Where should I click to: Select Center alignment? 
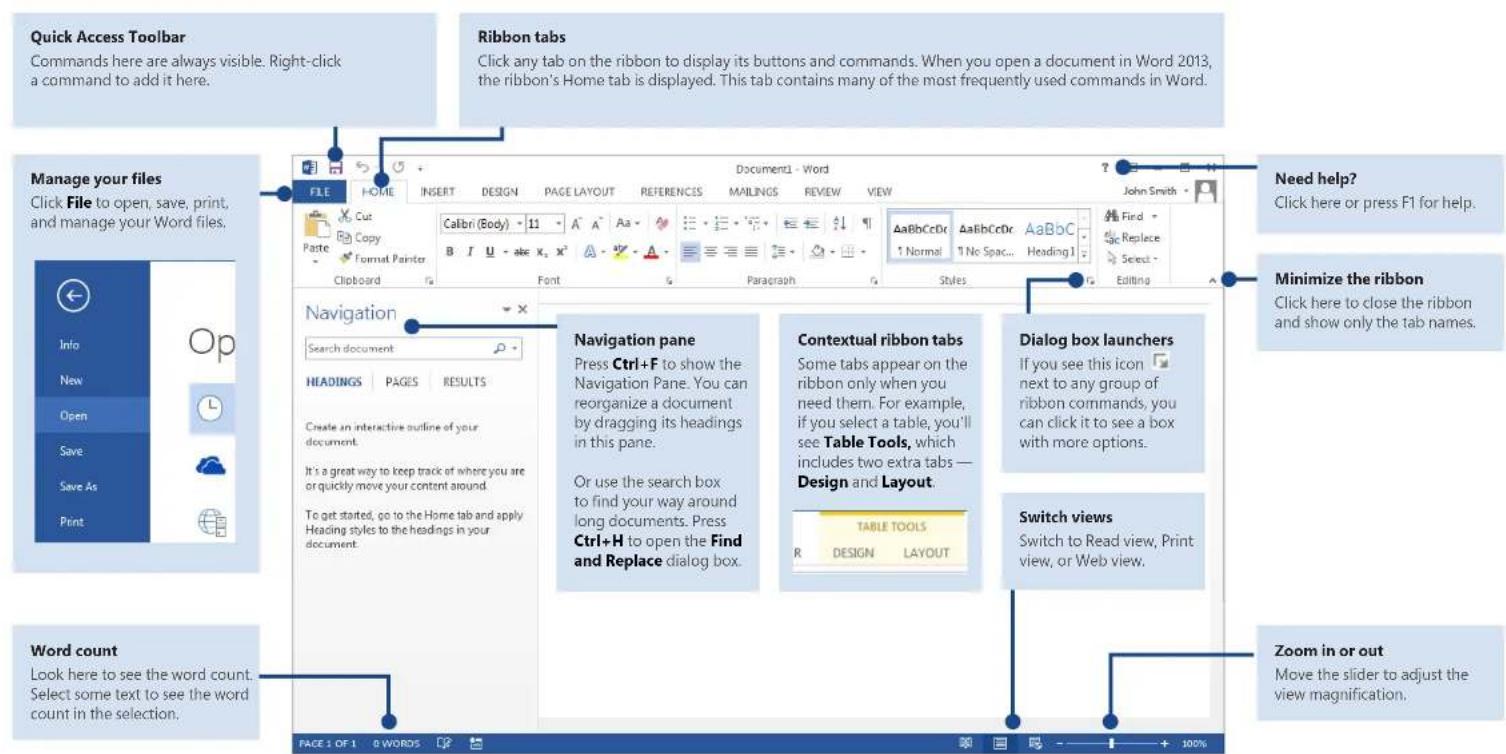711,252
